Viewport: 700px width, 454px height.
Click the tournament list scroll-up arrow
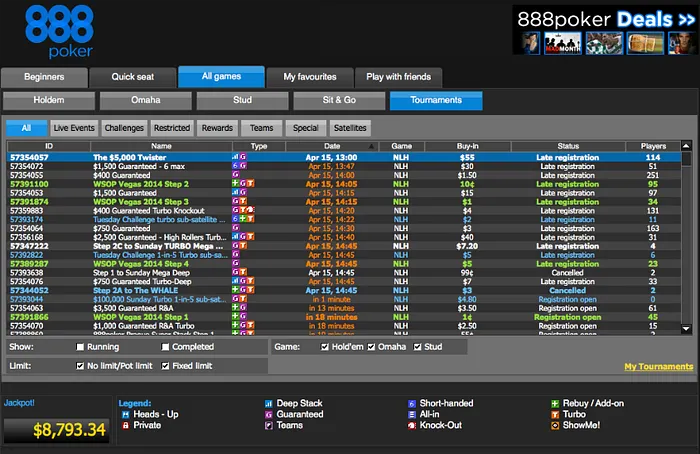tap(686, 146)
